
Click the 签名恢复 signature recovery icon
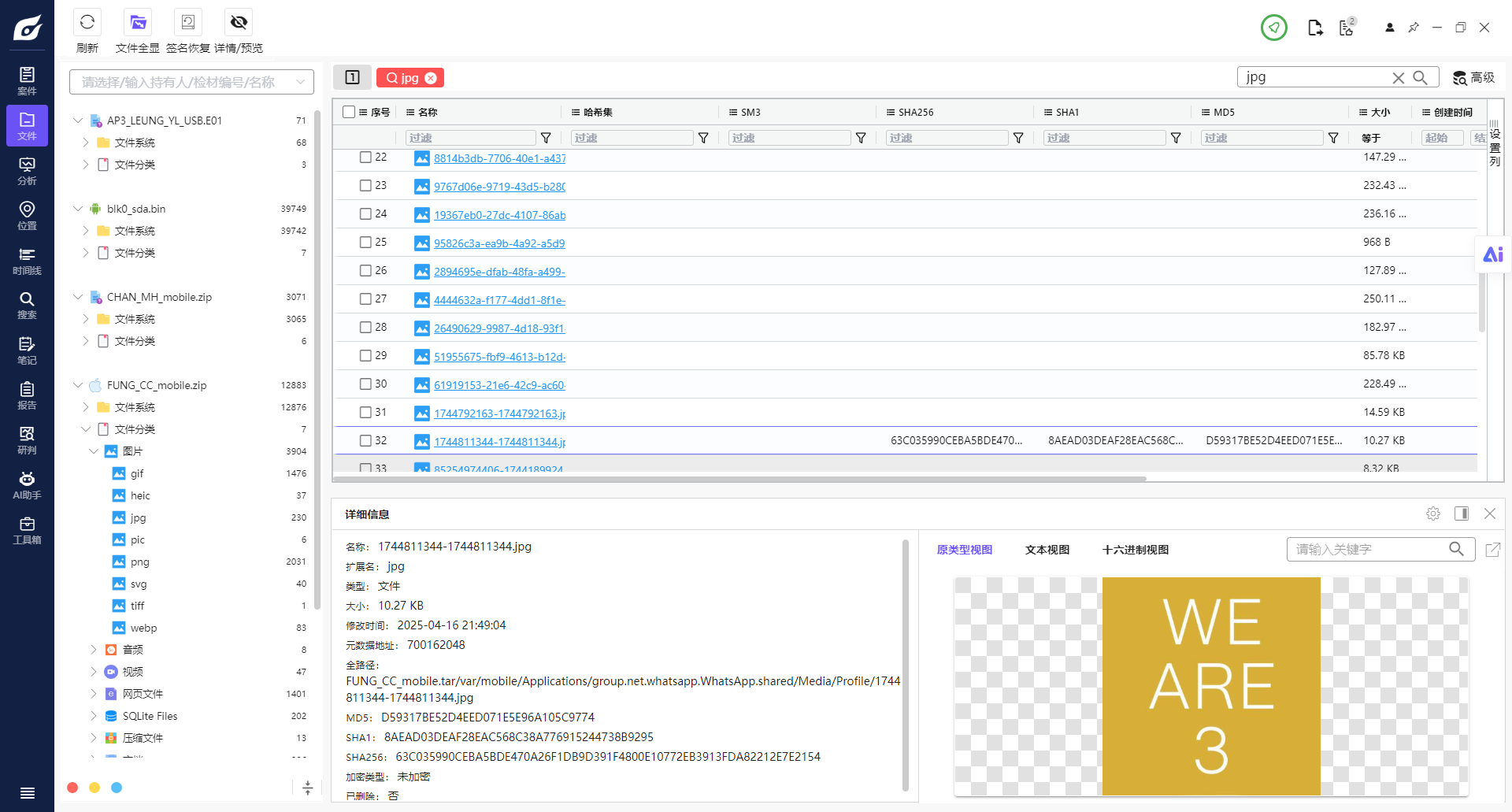coord(188,22)
